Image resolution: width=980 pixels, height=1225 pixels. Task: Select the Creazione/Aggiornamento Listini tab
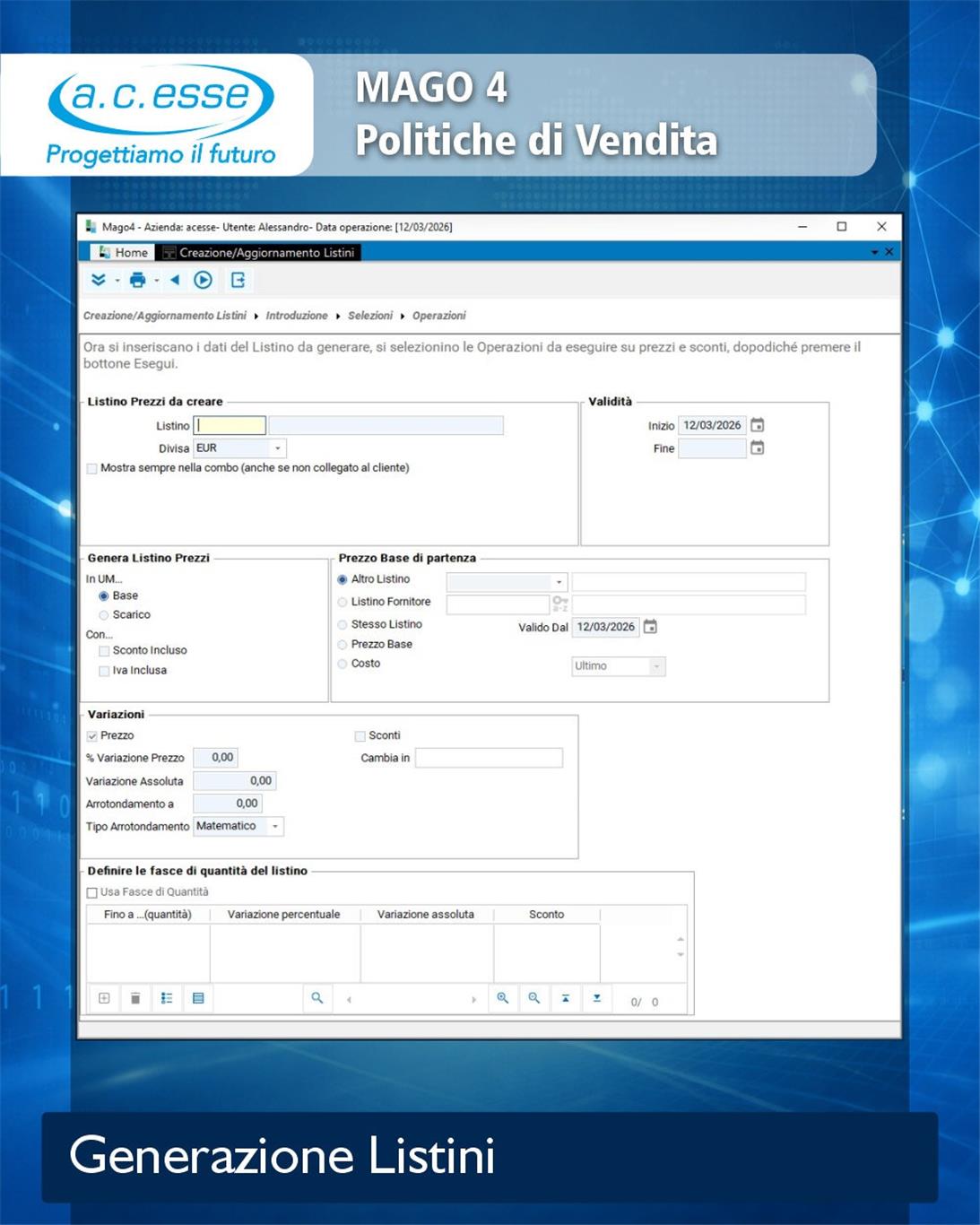pos(260,253)
